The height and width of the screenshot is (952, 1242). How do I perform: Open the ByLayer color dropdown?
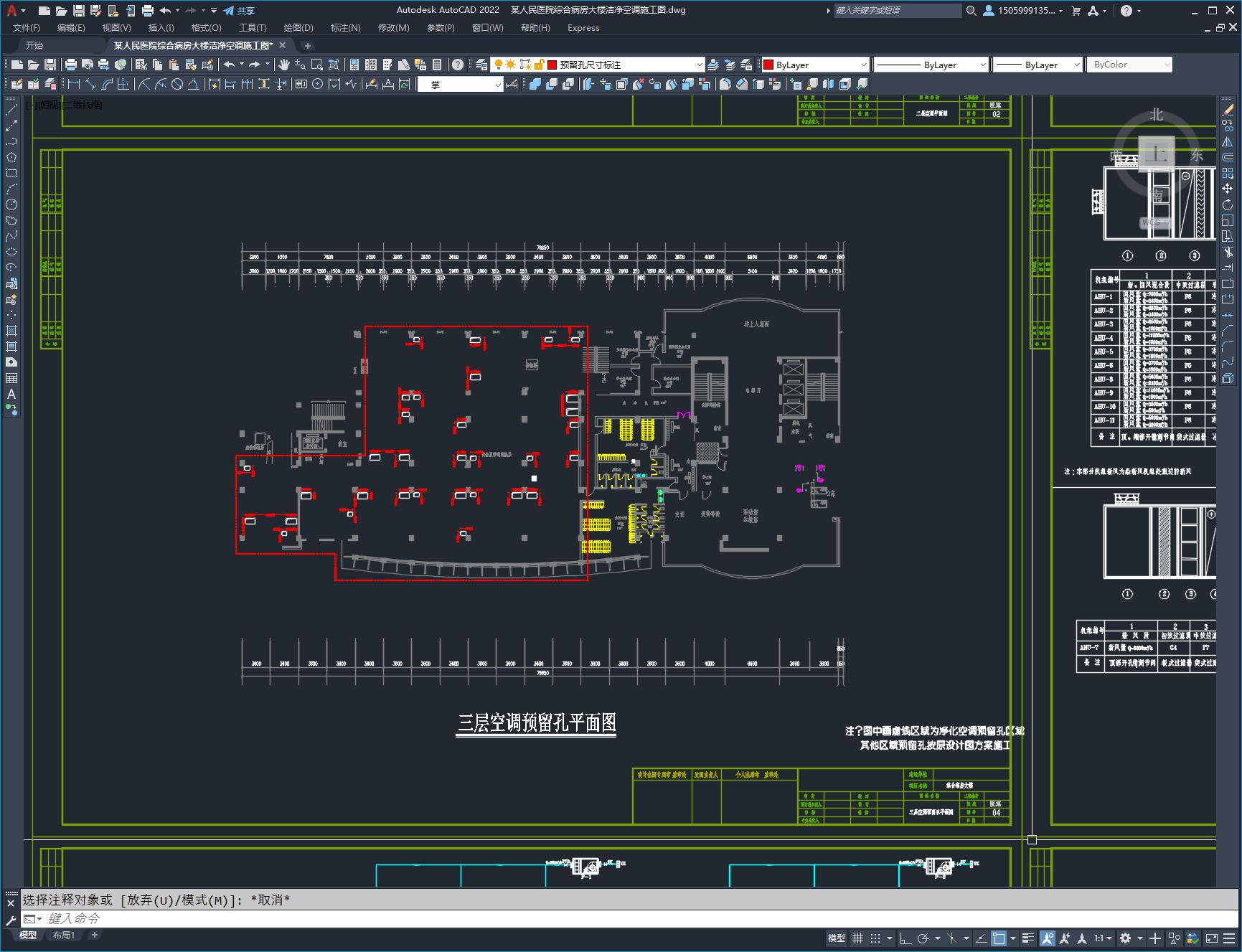815,65
